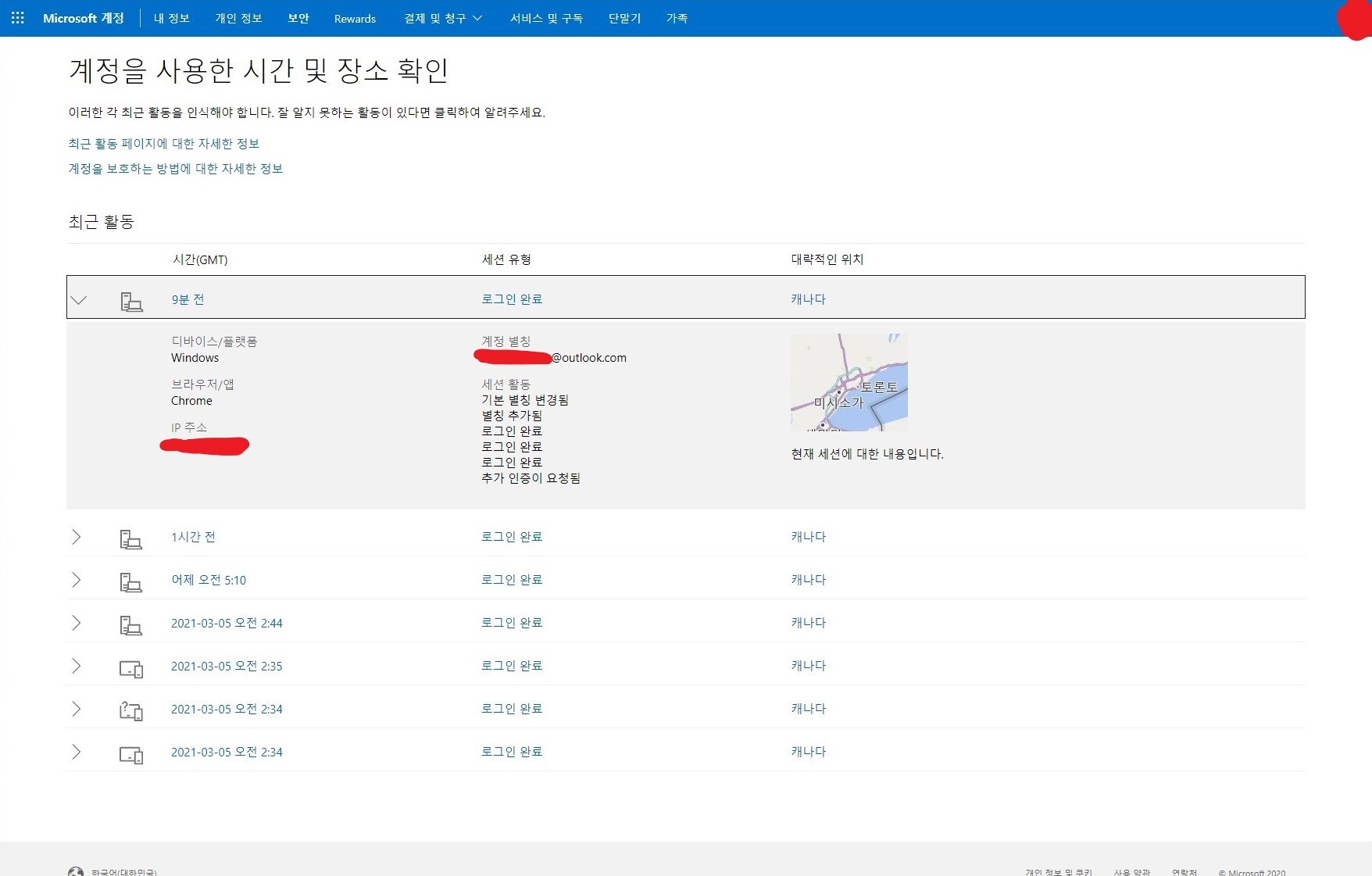Expand the 1시간 전 activity row

pos(77,537)
